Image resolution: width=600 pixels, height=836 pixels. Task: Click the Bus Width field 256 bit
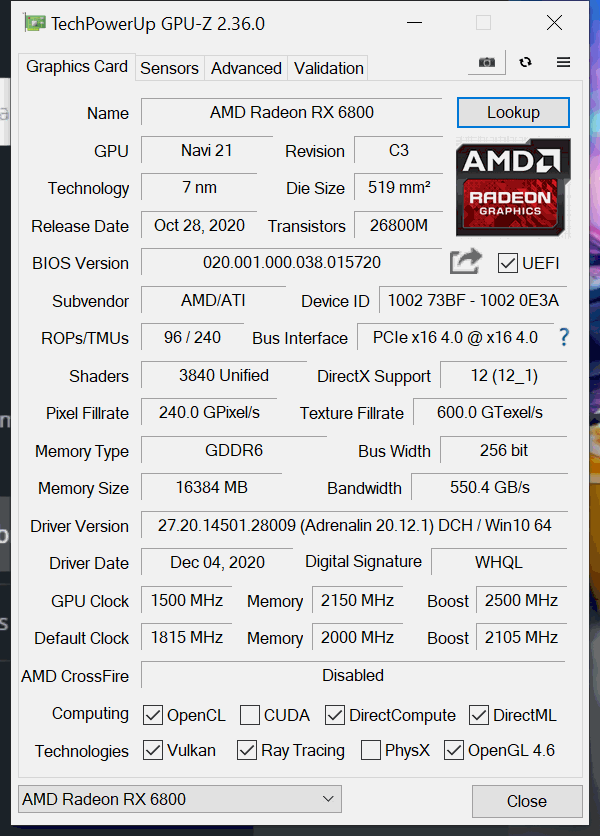click(504, 451)
